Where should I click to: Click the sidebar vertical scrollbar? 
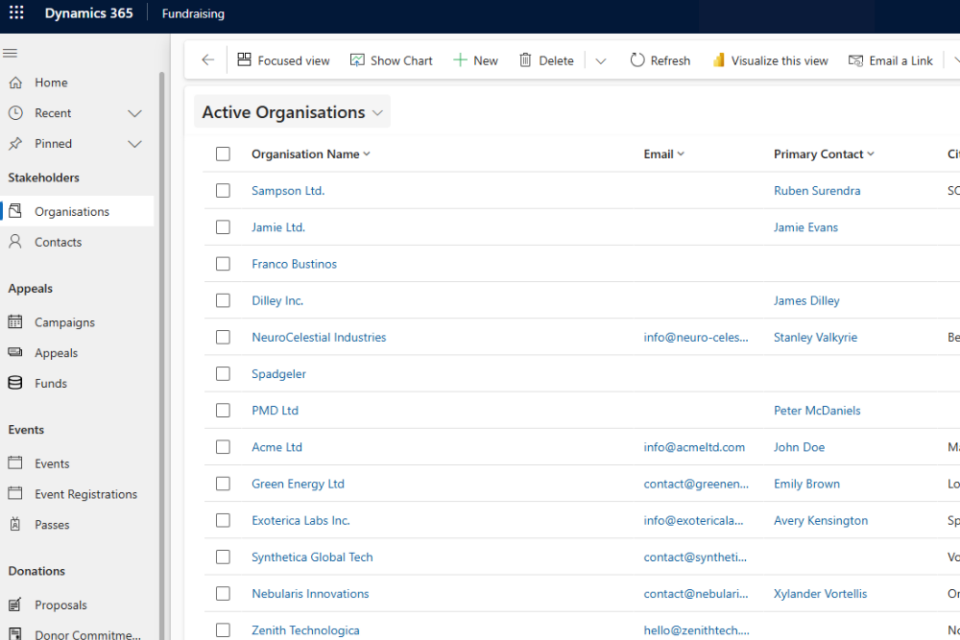point(162,300)
